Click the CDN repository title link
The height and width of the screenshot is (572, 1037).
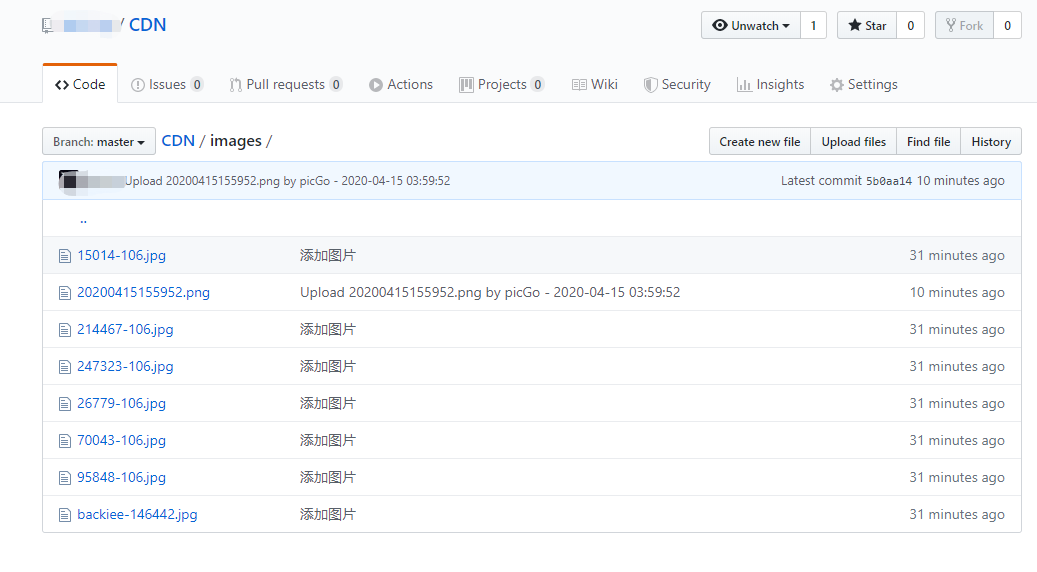[x=147, y=25]
